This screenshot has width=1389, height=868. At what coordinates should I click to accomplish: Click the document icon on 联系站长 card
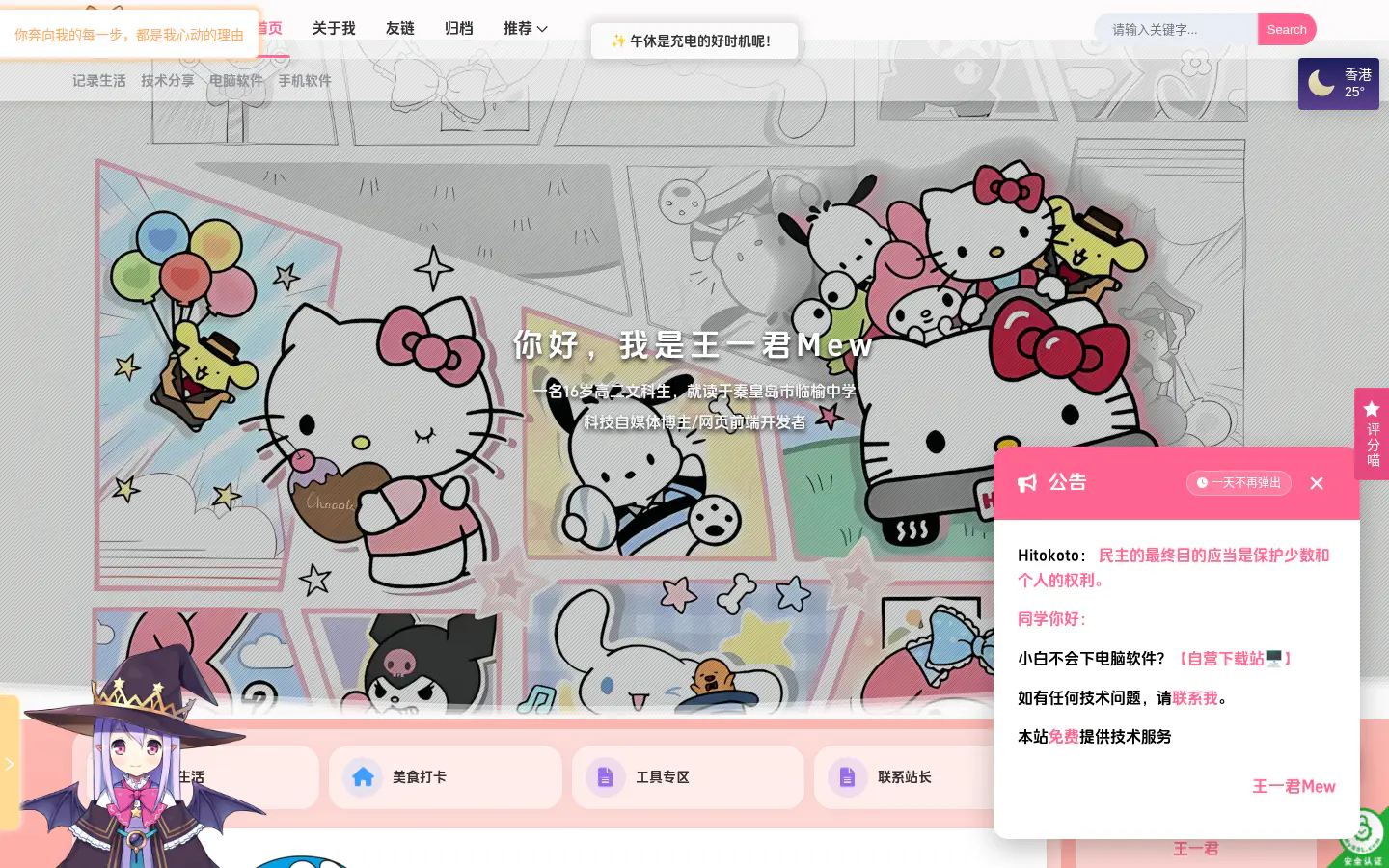point(848,777)
